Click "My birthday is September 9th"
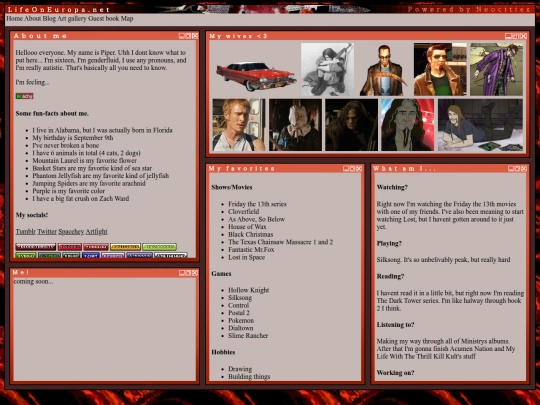Image resolution: width=540 pixels, height=405 pixels. click(73, 138)
